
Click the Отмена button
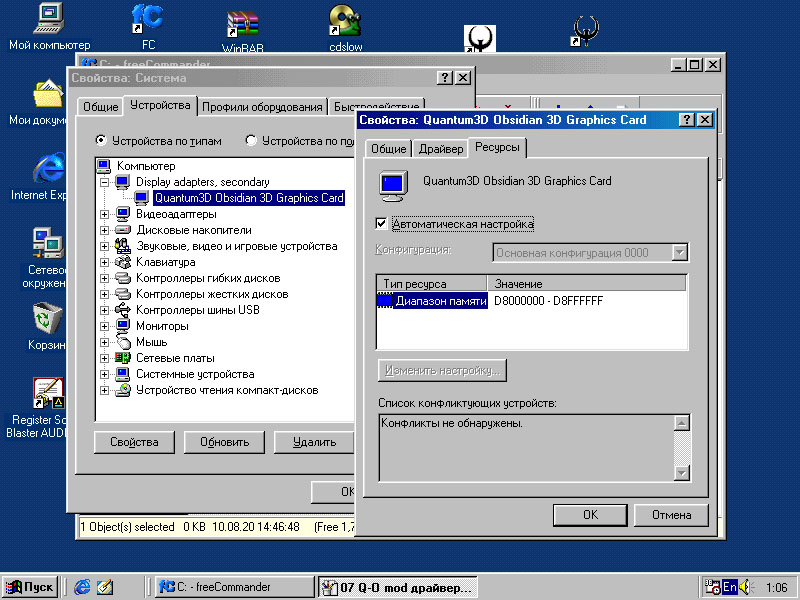671,515
